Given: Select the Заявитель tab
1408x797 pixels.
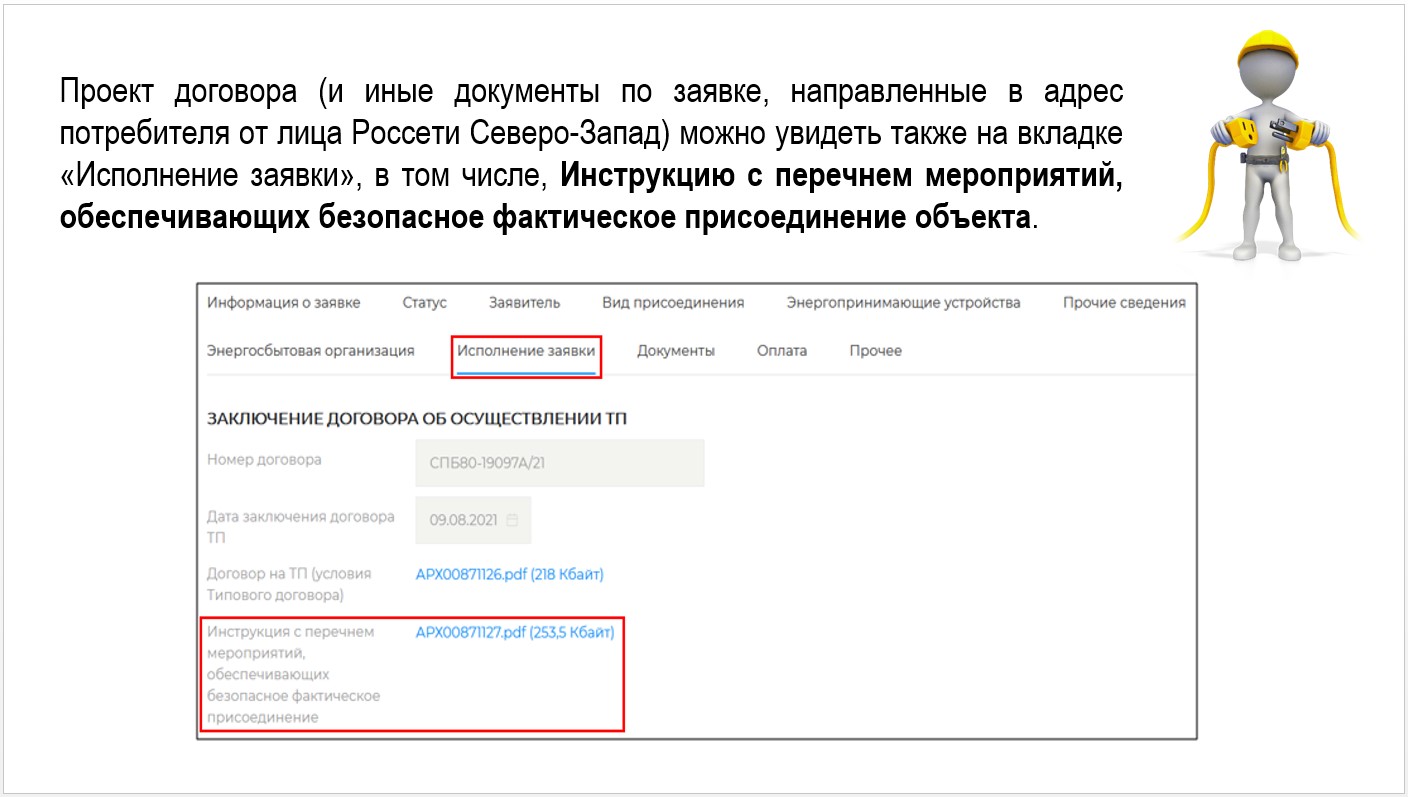Looking at the screenshot, I should tap(524, 303).
